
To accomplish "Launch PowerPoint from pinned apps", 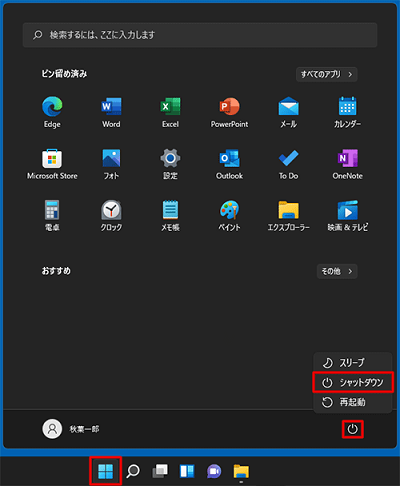I will tap(229, 112).
